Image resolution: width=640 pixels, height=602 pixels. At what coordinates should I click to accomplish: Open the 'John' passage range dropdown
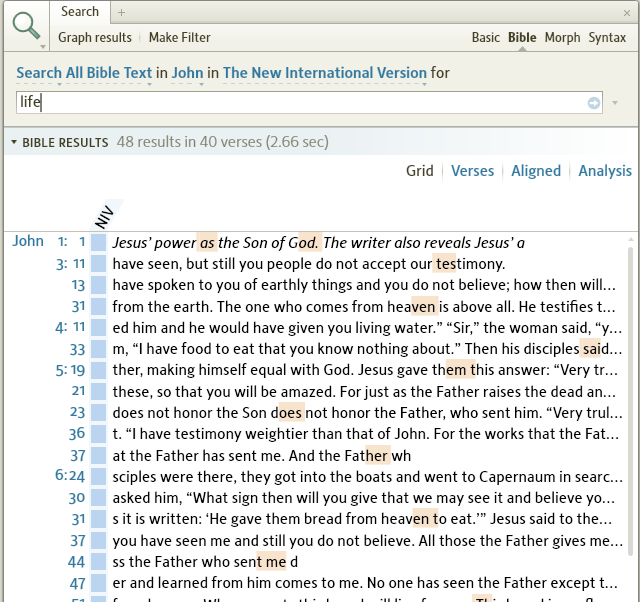[187, 73]
